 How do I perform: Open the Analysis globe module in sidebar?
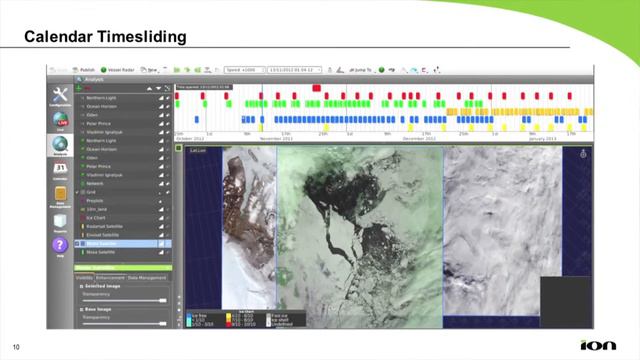(x=60, y=144)
